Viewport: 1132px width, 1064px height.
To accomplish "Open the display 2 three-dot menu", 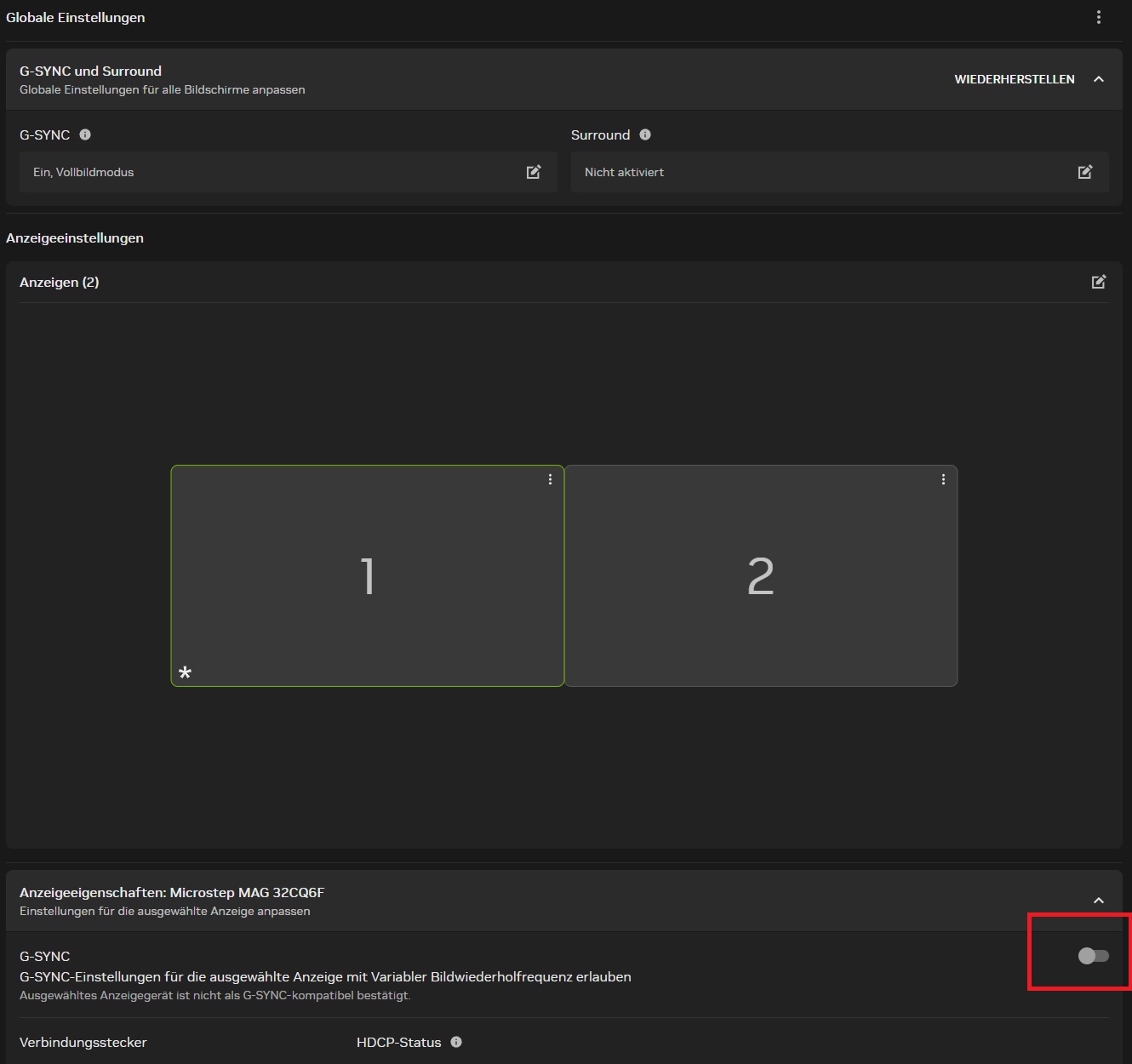I will point(943,479).
